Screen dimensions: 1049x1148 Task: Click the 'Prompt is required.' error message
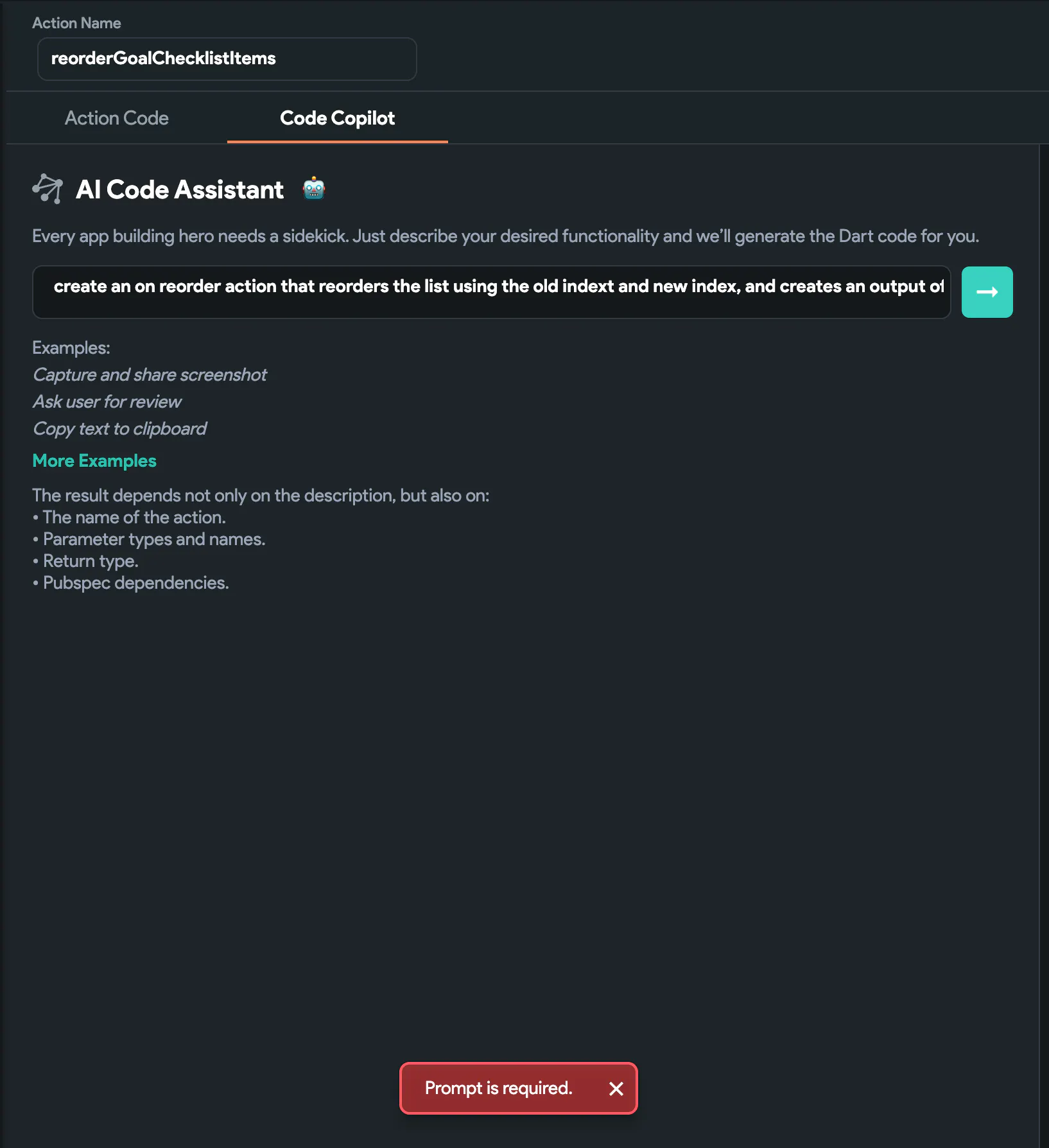[498, 1088]
